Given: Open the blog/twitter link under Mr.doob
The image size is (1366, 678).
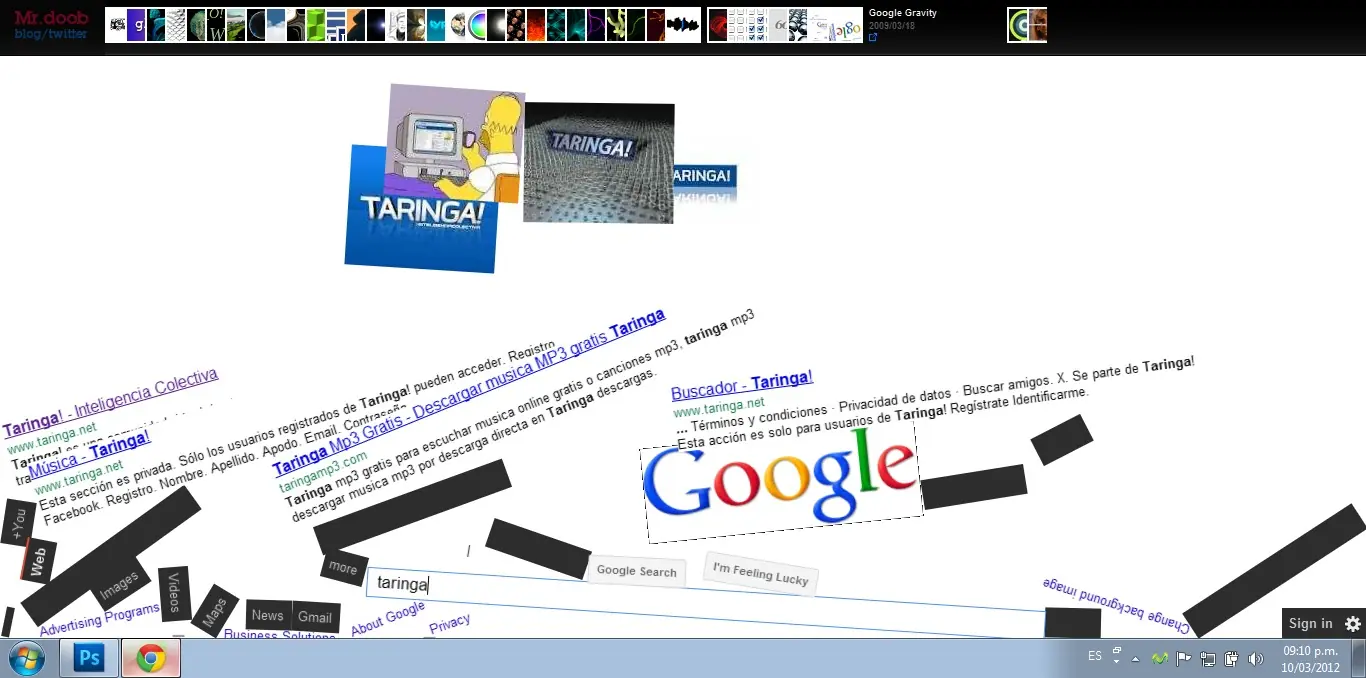Looking at the screenshot, I should [51, 33].
